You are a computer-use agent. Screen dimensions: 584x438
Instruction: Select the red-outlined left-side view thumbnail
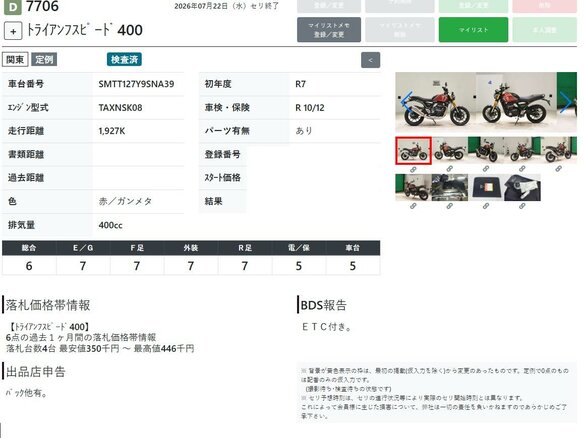click(x=413, y=150)
